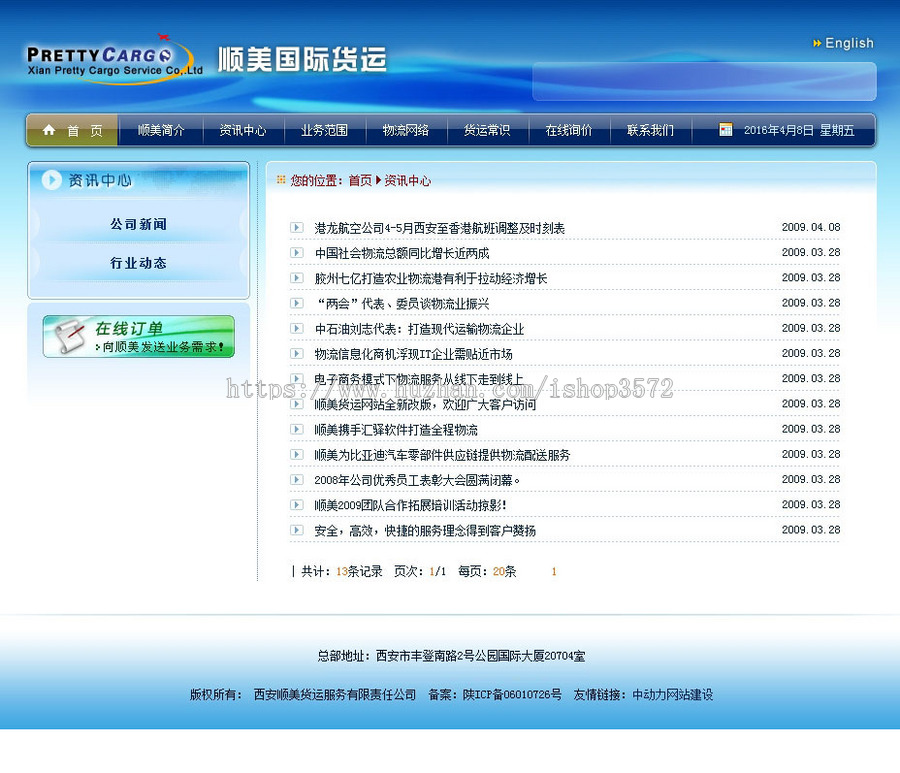The width and height of the screenshot is (900, 773).
Task: Click the home icon in the navigation bar
Action: [x=48, y=129]
